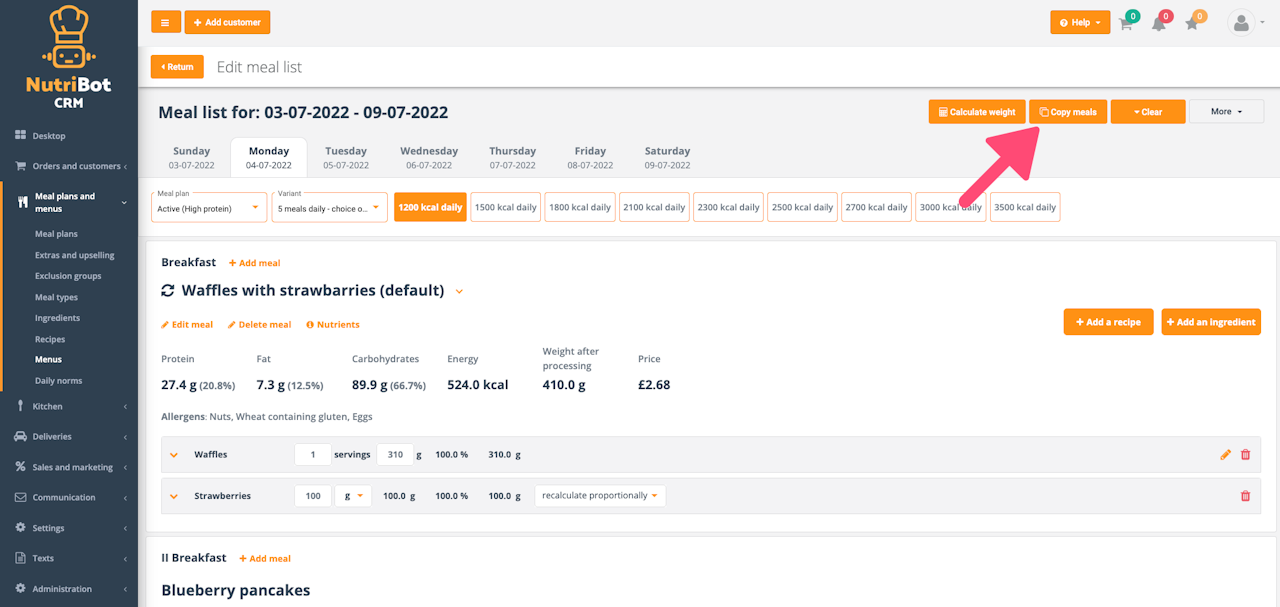Click the swap meal refresh icon
This screenshot has width=1280, height=607.
[168, 291]
